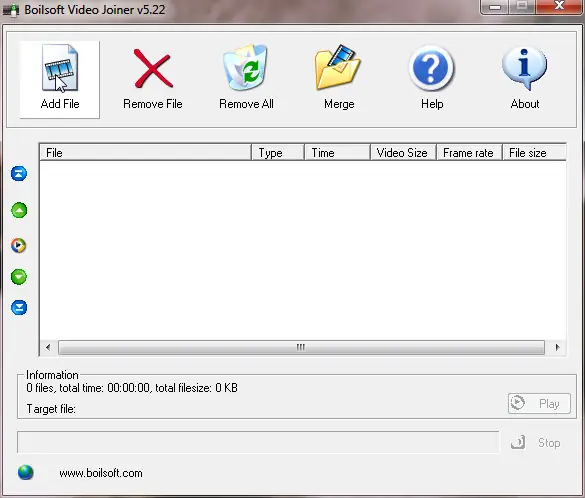Click the Play button in Information panel
This screenshot has height=498, width=585.
click(539, 403)
